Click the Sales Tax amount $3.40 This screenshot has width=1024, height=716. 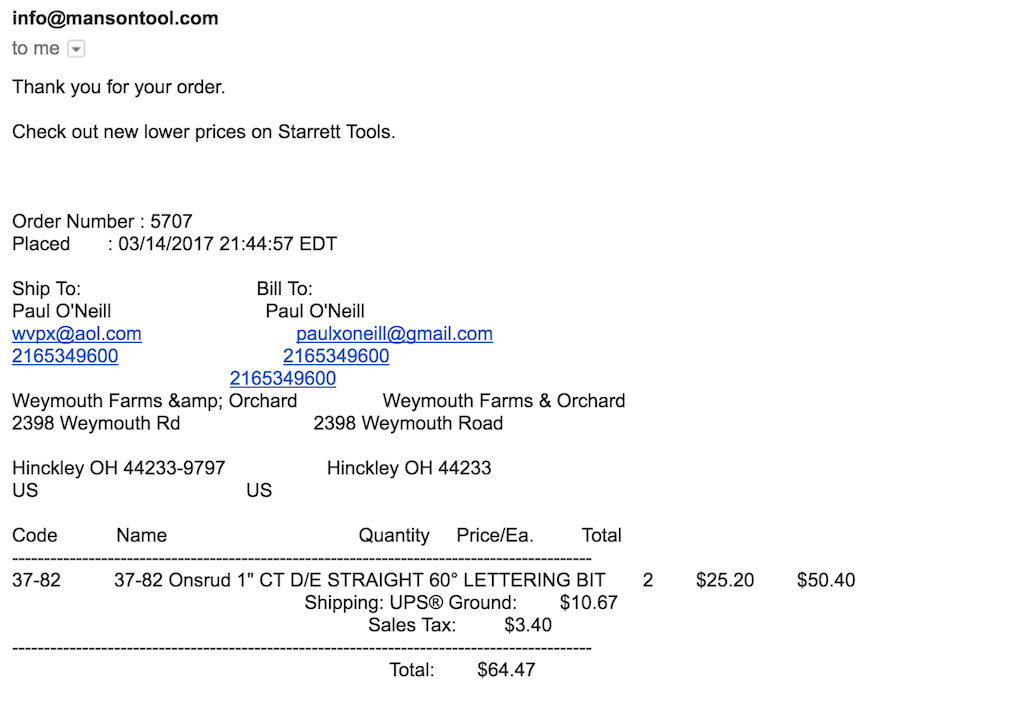coord(528,626)
